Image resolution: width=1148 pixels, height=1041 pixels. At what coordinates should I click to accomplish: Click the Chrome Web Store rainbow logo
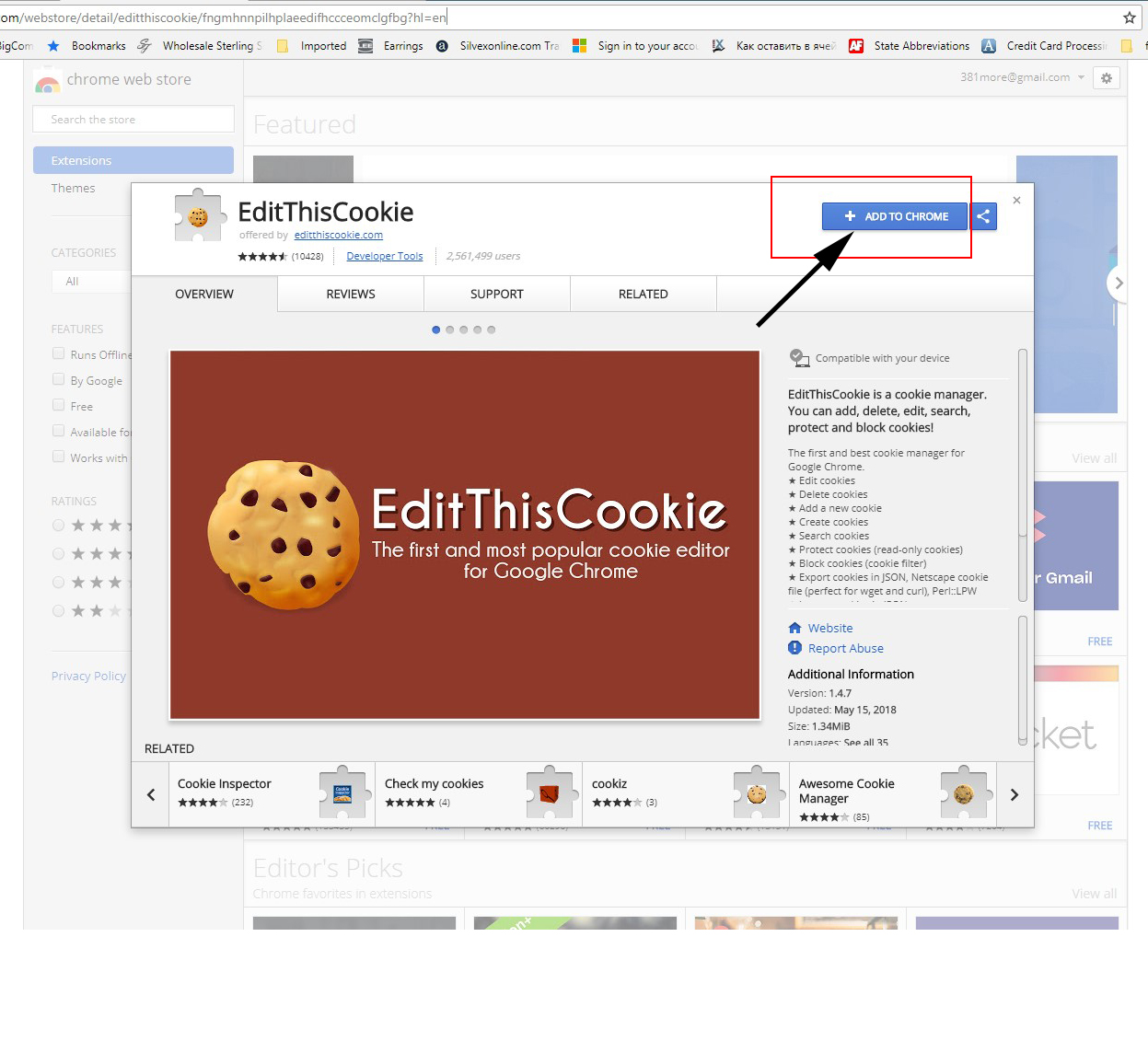[x=47, y=81]
